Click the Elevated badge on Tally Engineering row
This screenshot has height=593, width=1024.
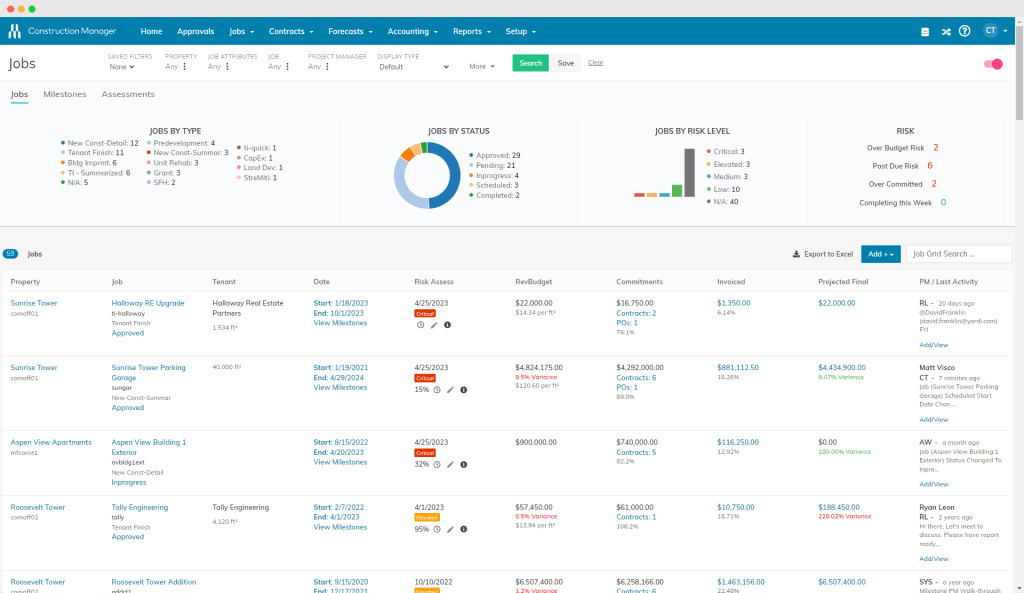[427, 517]
